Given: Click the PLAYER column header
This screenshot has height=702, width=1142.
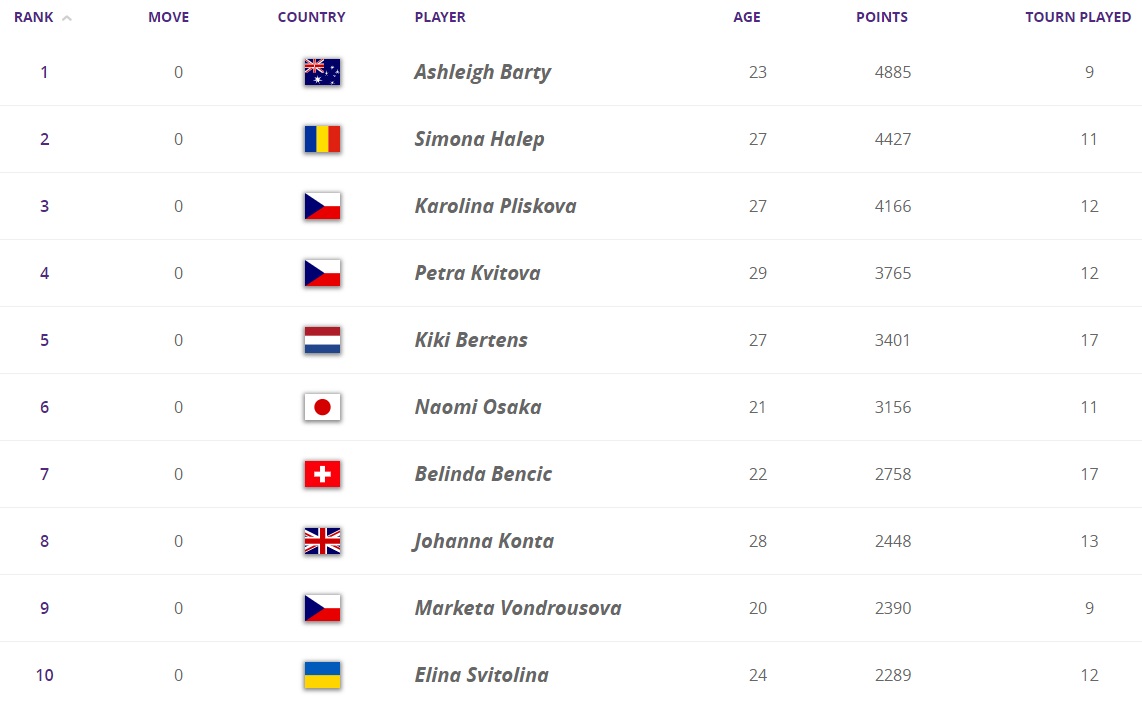Looking at the screenshot, I should coord(440,17).
